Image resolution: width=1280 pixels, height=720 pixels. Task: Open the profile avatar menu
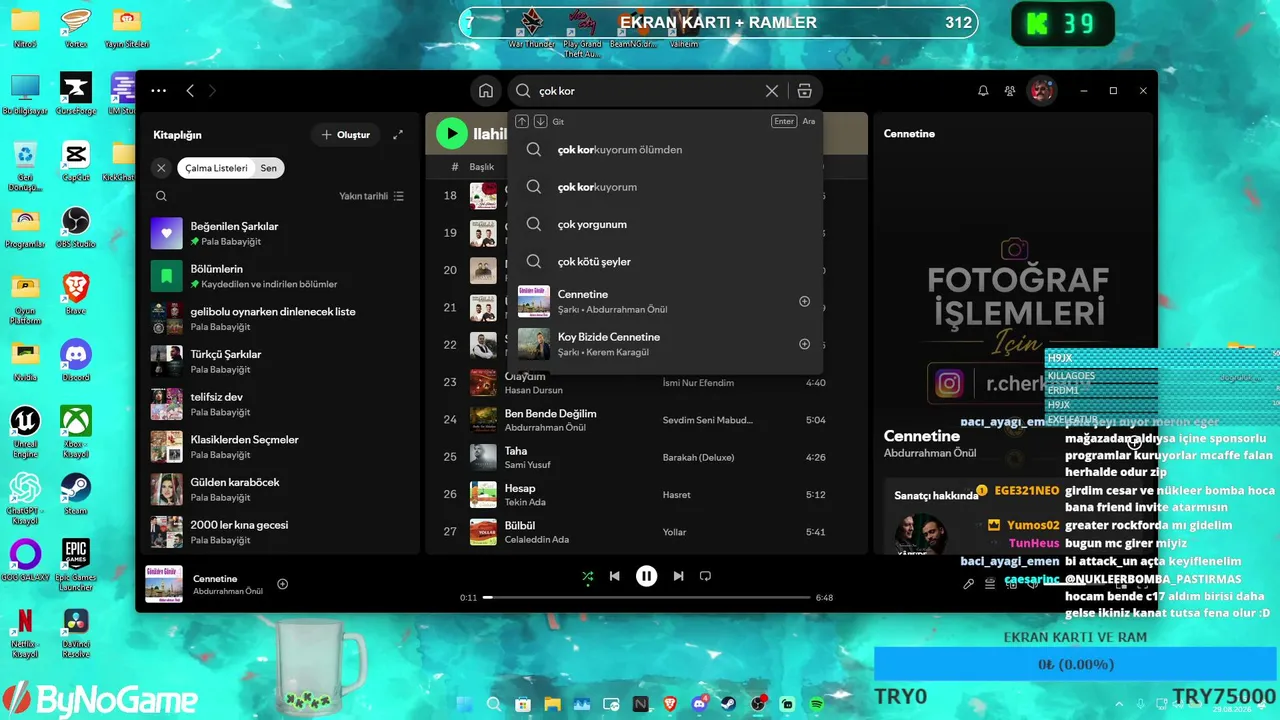point(1042,91)
